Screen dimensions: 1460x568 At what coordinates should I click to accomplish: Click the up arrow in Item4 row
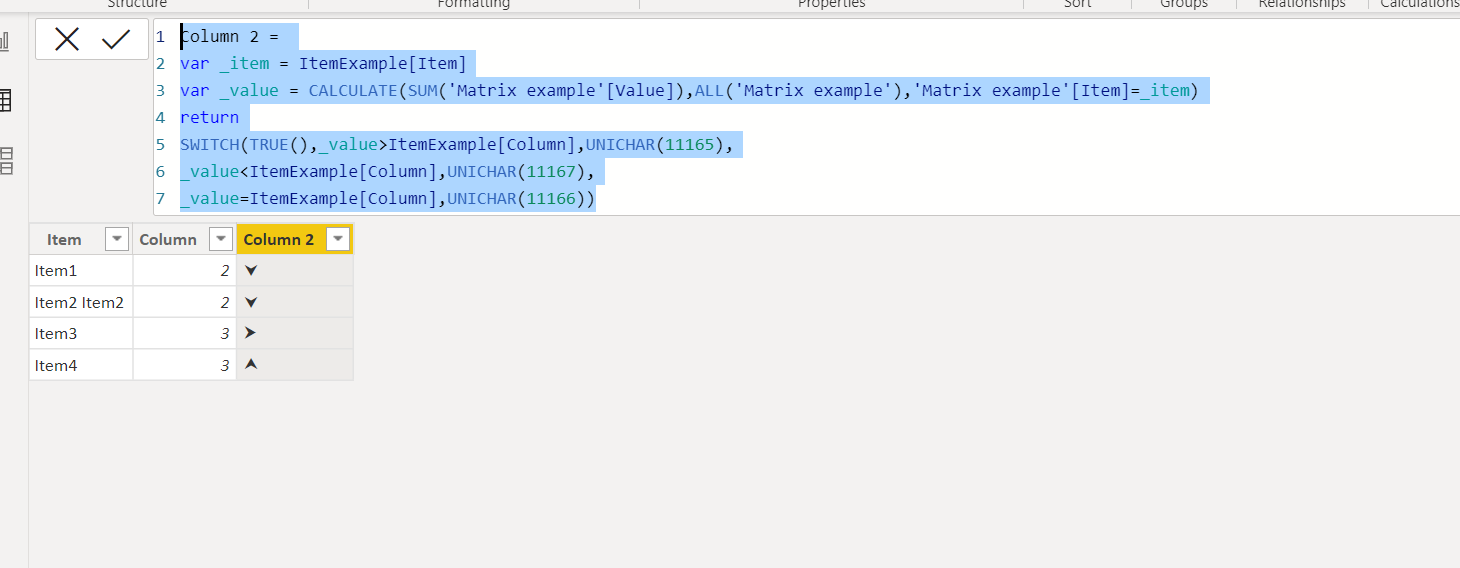click(x=251, y=364)
